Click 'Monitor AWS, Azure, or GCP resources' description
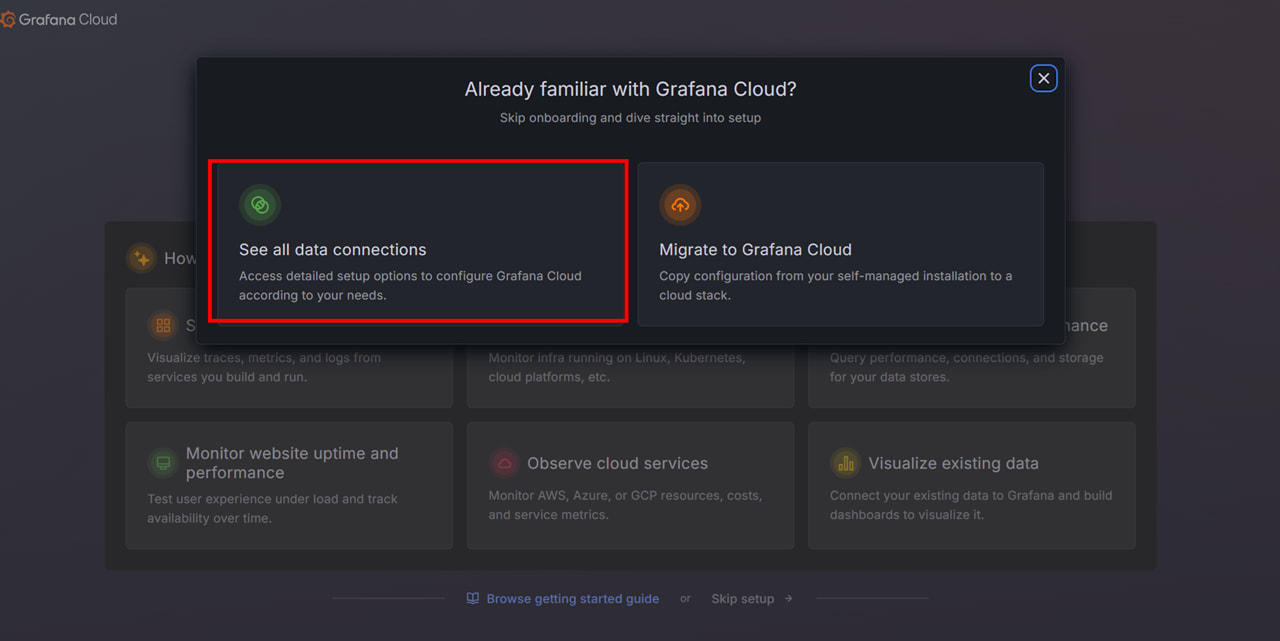 coord(625,505)
